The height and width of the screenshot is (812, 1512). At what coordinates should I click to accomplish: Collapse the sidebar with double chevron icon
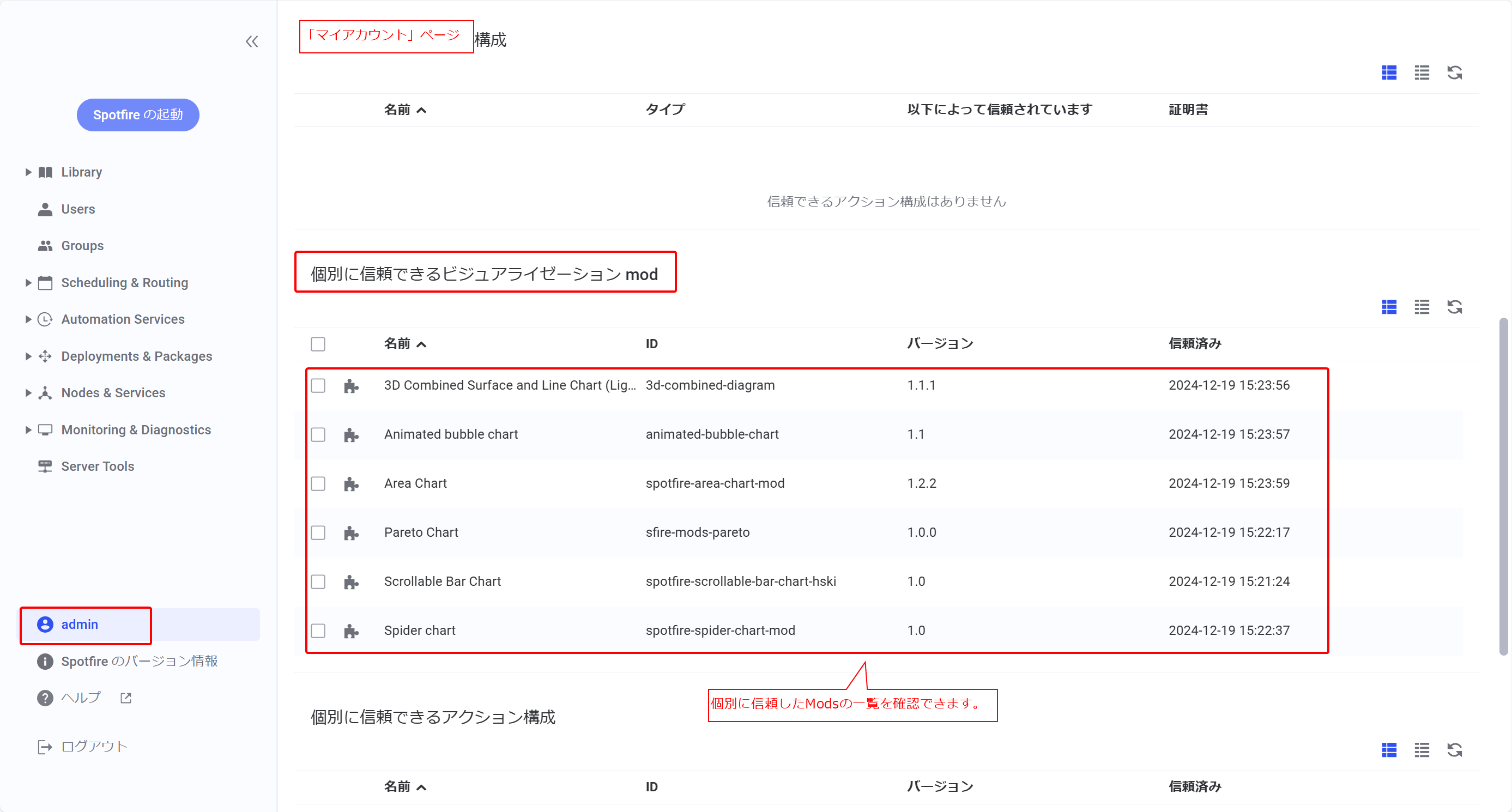[252, 41]
